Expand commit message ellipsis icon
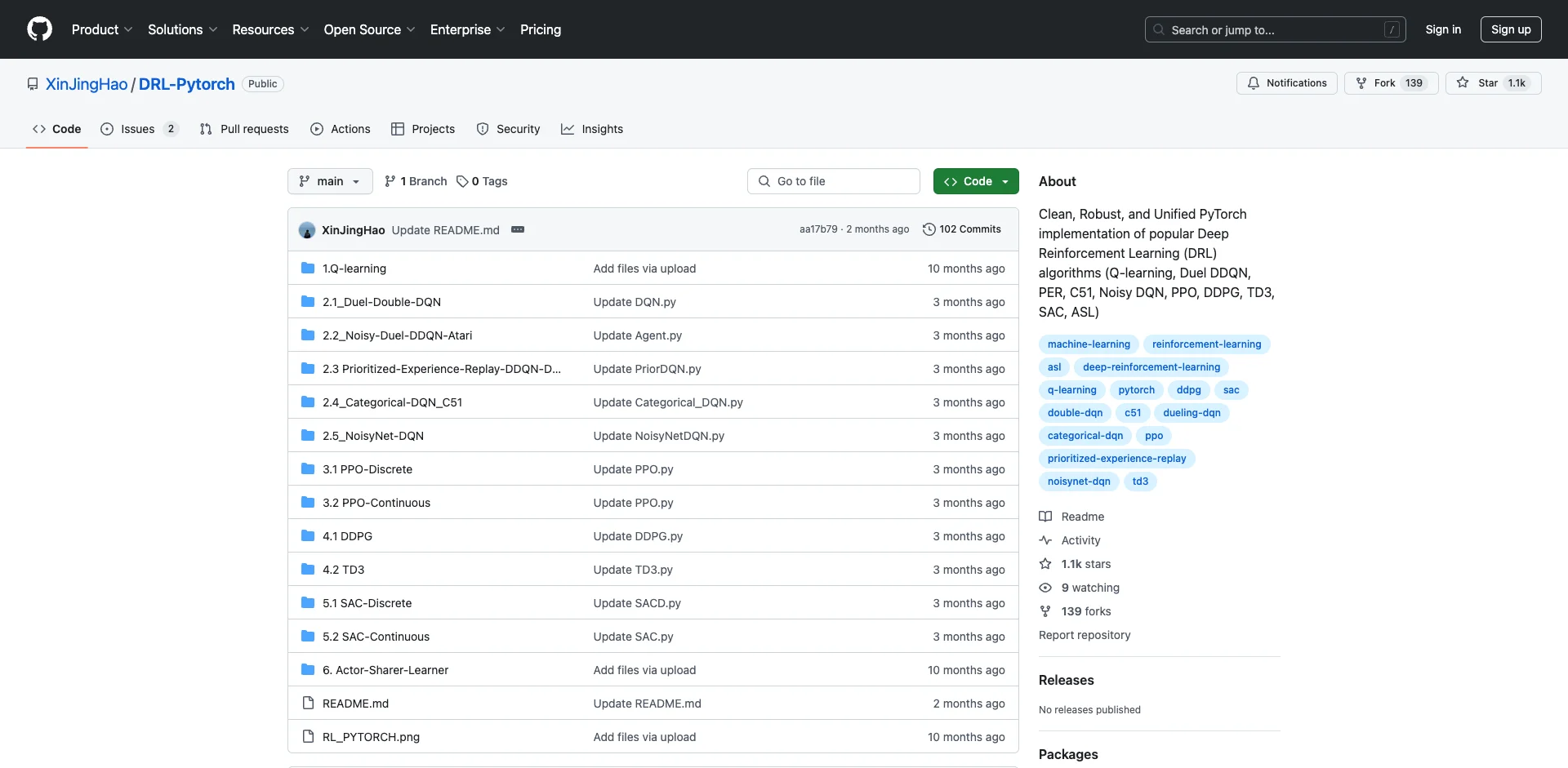The height and width of the screenshot is (768, 1568). [518, 230]
